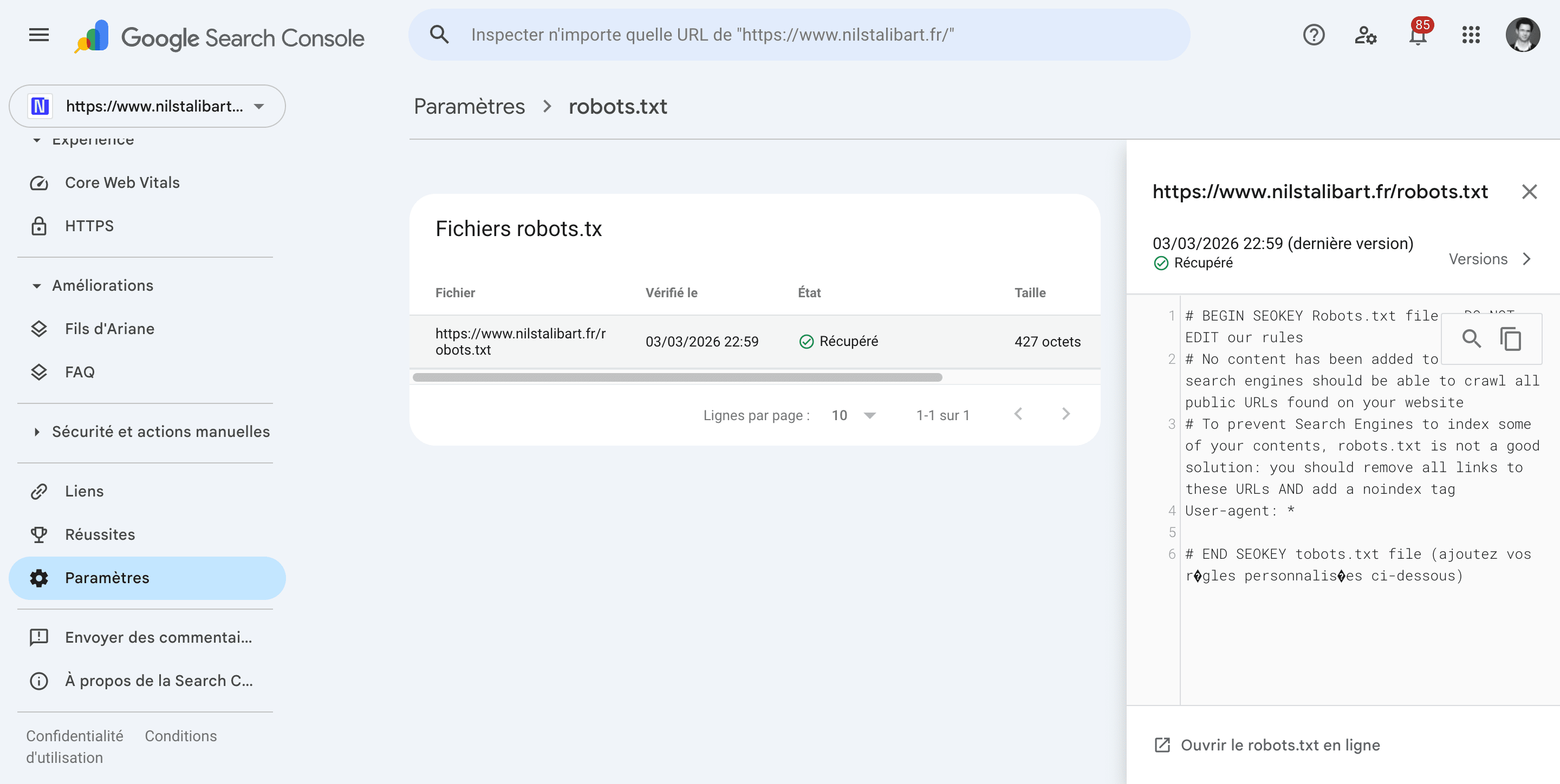Click the User-agent: * line
The image size is (1560, 784).
[1240, 511]
